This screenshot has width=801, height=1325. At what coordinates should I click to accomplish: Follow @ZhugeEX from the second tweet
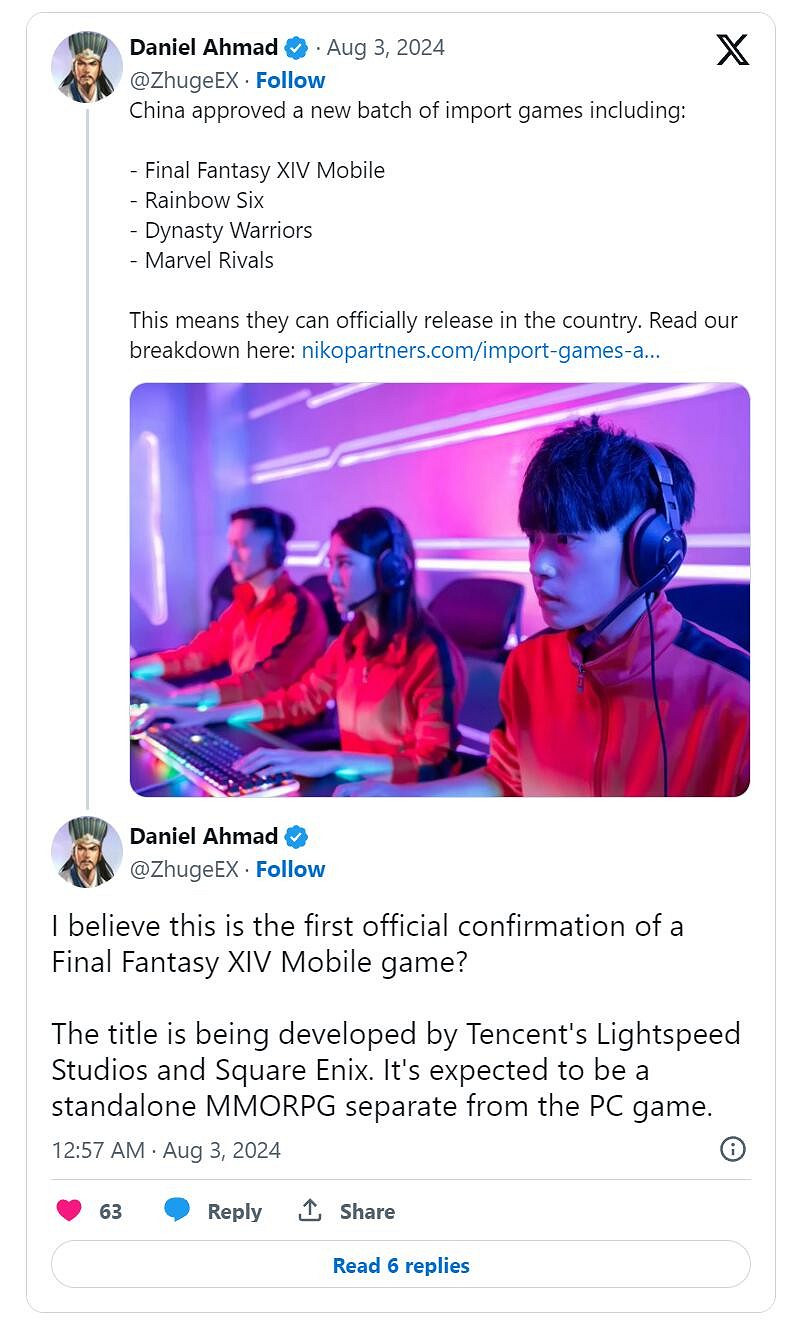[x=290, y=869]
